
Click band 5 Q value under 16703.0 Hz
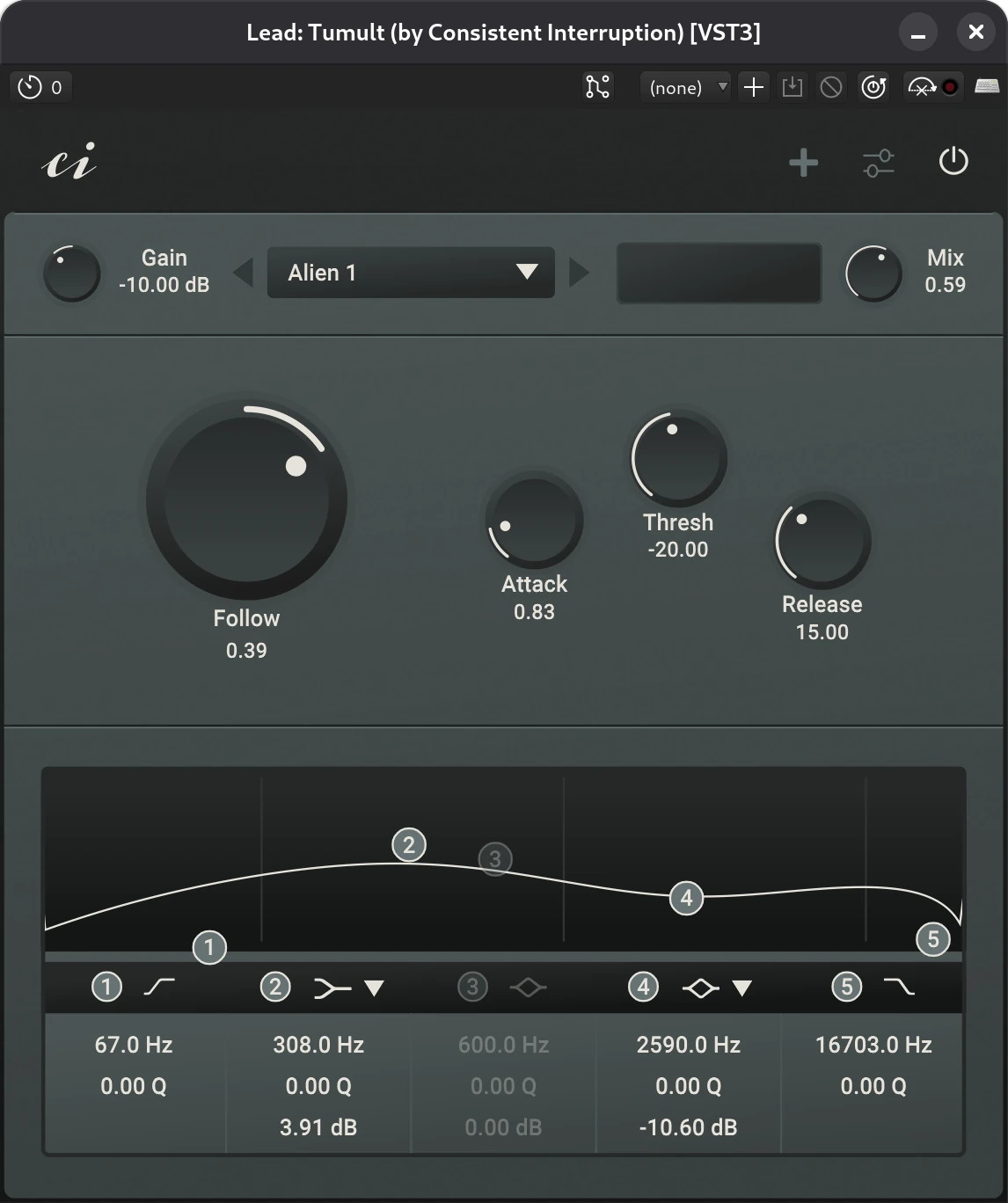(x=873, y=1086)
